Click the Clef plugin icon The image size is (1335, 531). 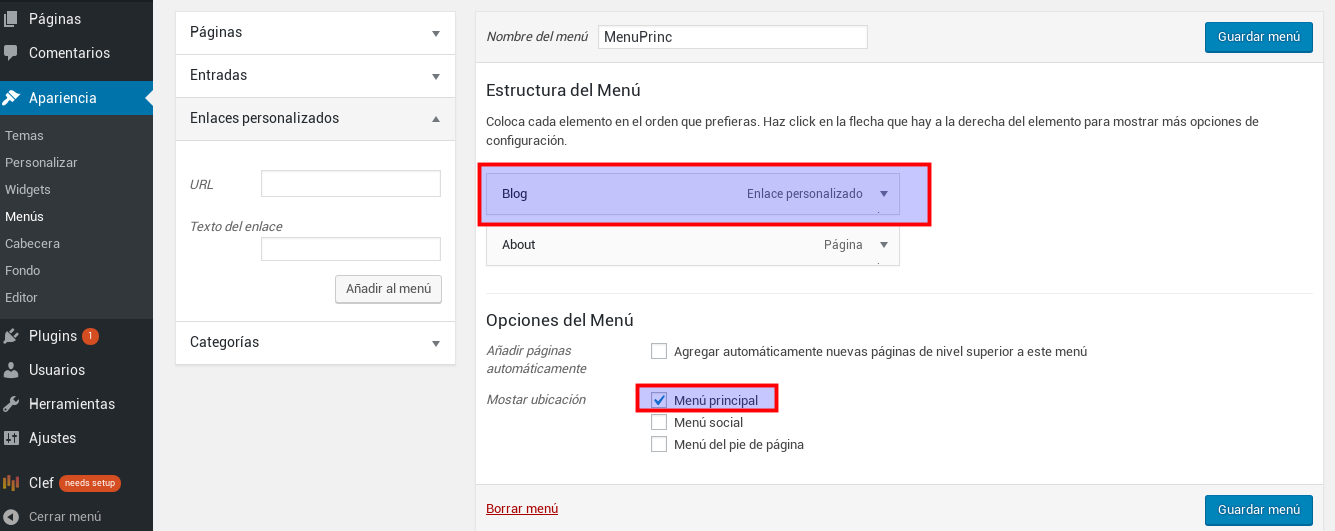click(x=11, y=483)
